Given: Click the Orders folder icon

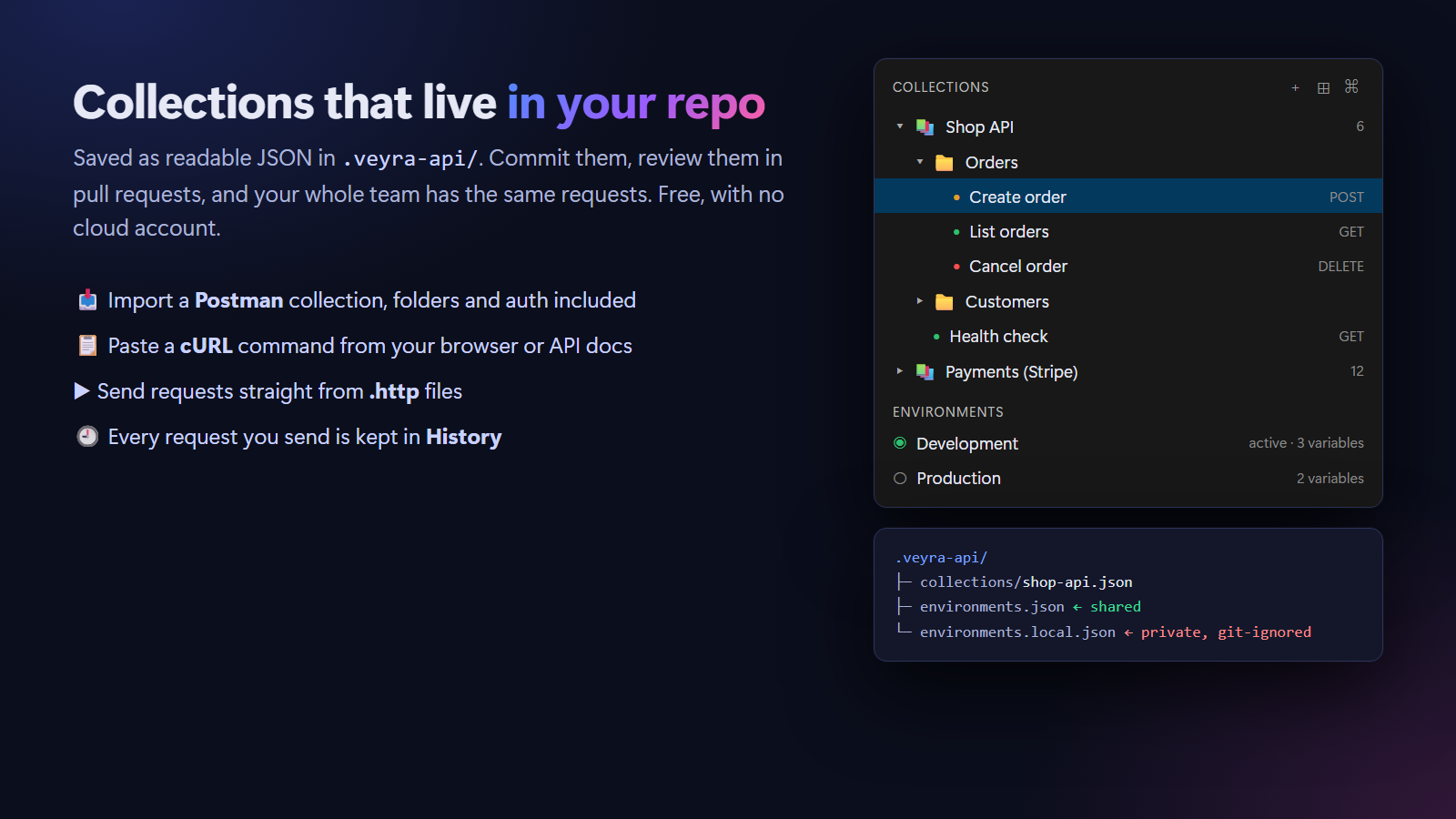Looking at the screenshot, I should pyautogui.click(x=945, y=163).
